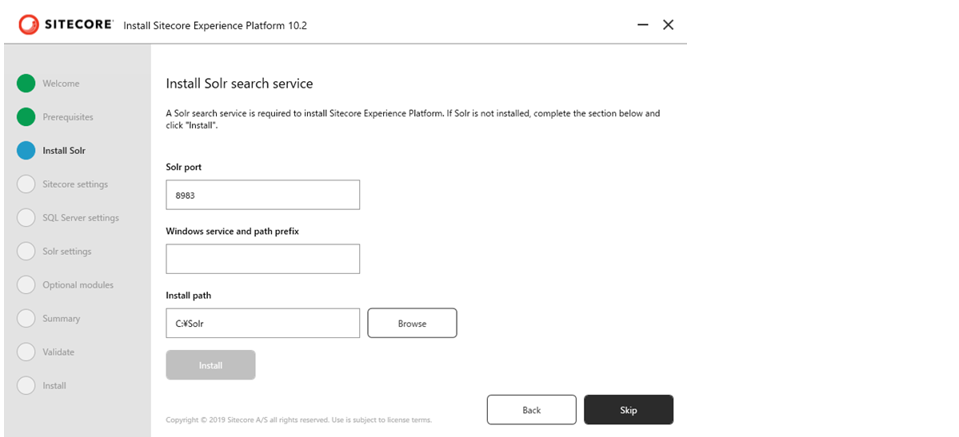This screenshot has width=959, height=437.
Task: Click the Sitecore logo icon
Action: click(28, 24)
